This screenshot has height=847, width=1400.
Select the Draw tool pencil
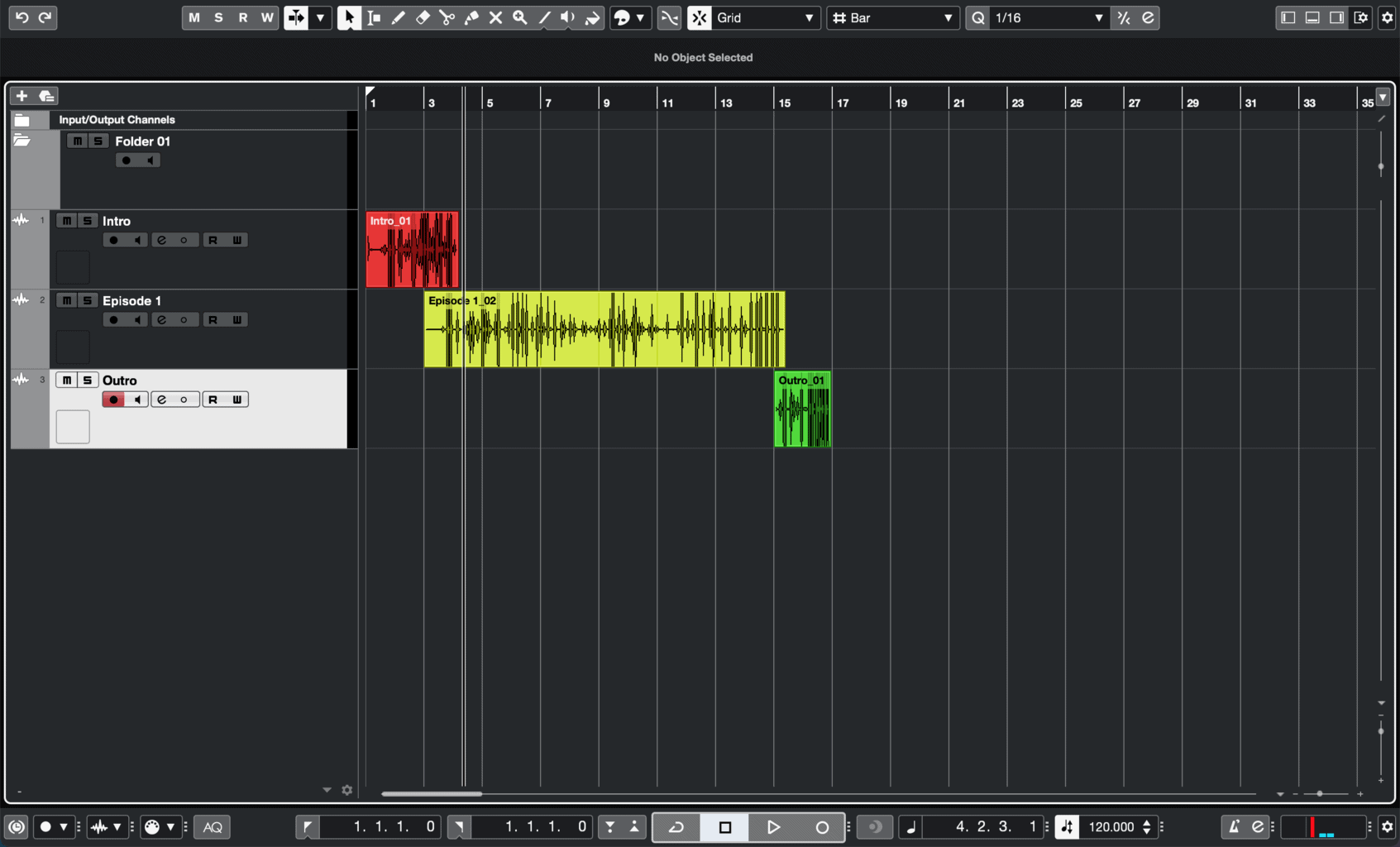click(x=398, y=17)
